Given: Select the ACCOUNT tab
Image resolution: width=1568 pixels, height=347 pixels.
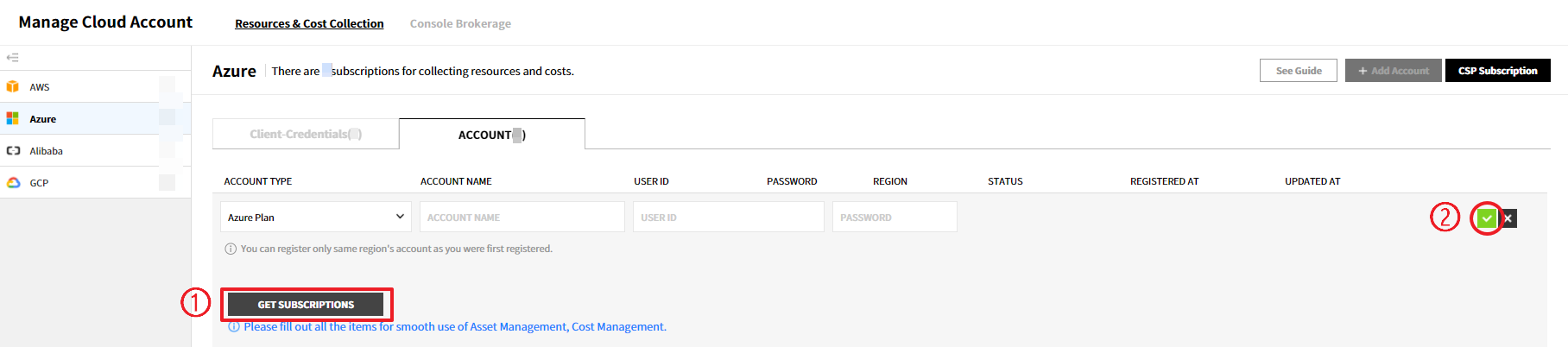Looking at the screenshot, I should click(491, 135).
